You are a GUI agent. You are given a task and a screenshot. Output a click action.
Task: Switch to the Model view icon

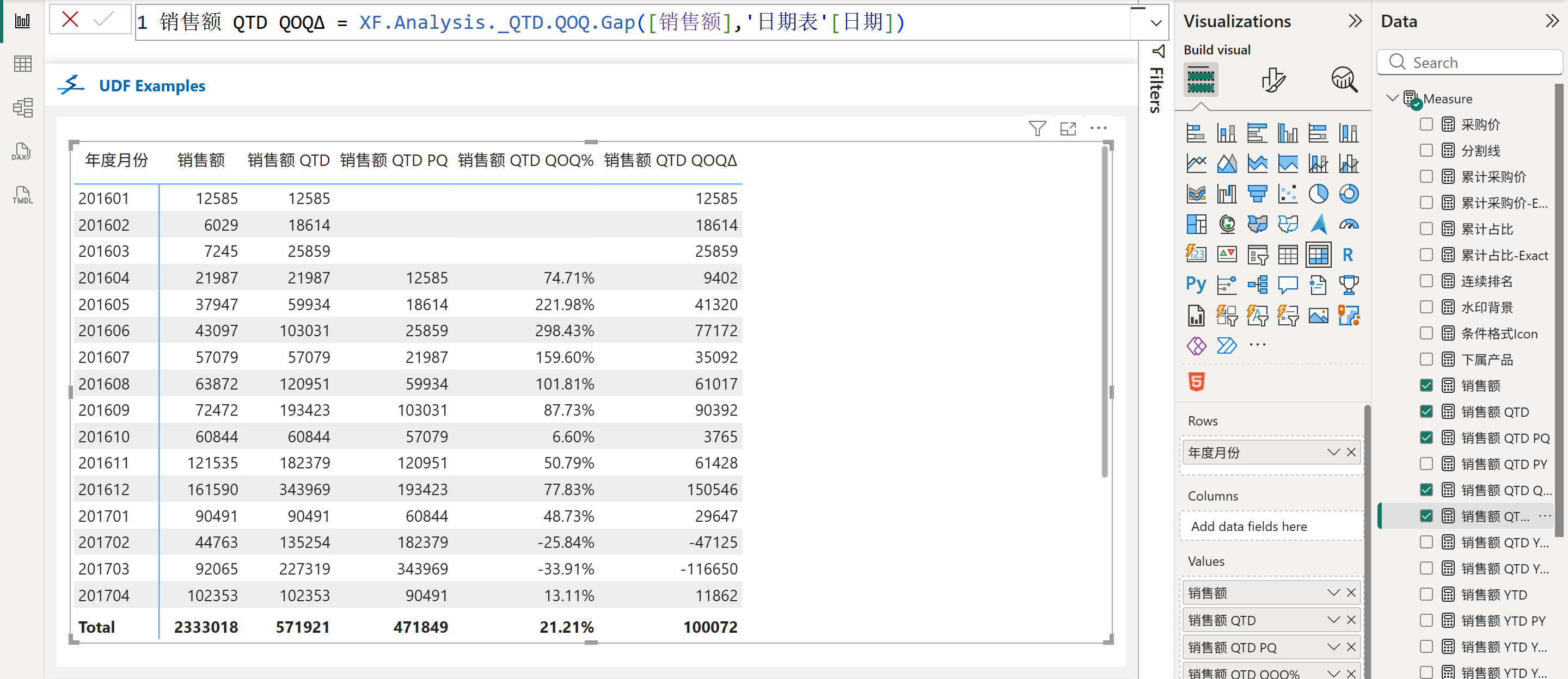(22, 108)
